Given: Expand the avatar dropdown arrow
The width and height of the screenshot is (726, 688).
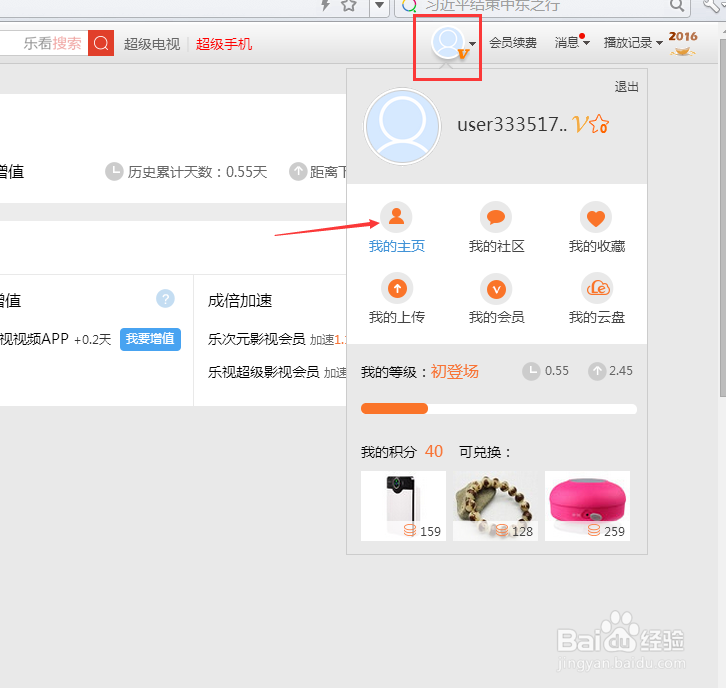Looking at the screenshot, I should (472, 44).
